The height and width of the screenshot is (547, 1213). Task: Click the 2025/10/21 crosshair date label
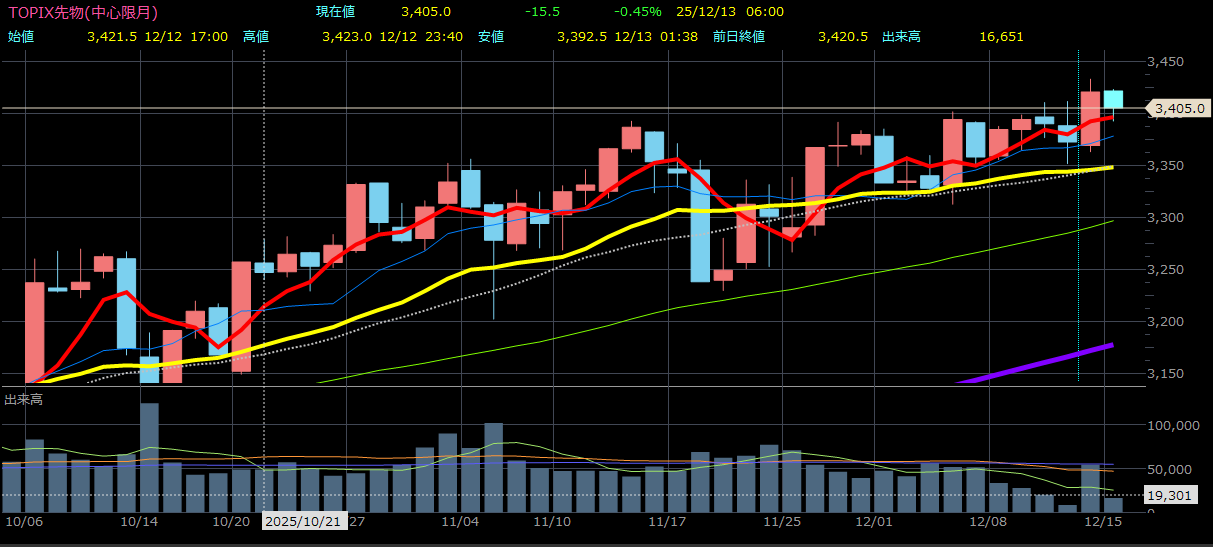coord(304,522)
